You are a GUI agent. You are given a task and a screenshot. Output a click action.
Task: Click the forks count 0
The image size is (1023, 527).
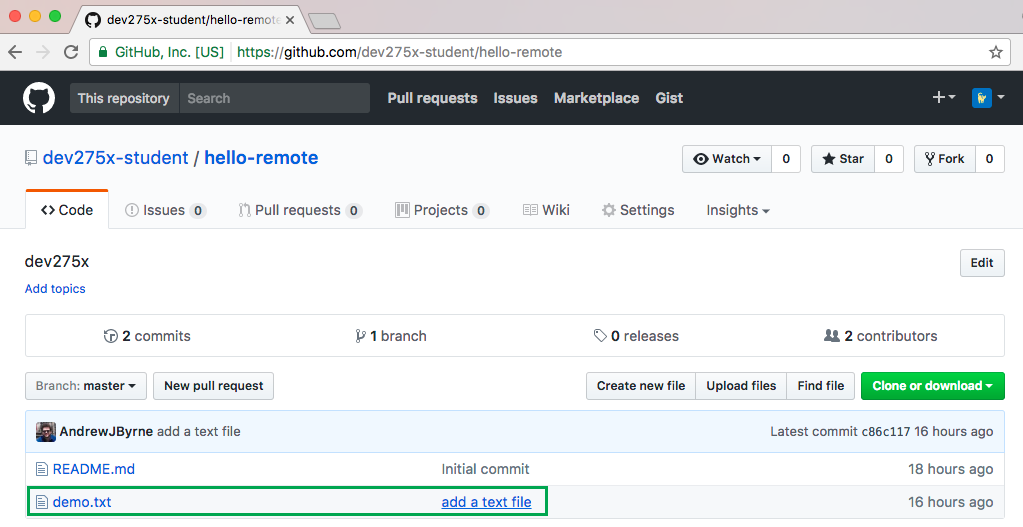click(990, 159)
